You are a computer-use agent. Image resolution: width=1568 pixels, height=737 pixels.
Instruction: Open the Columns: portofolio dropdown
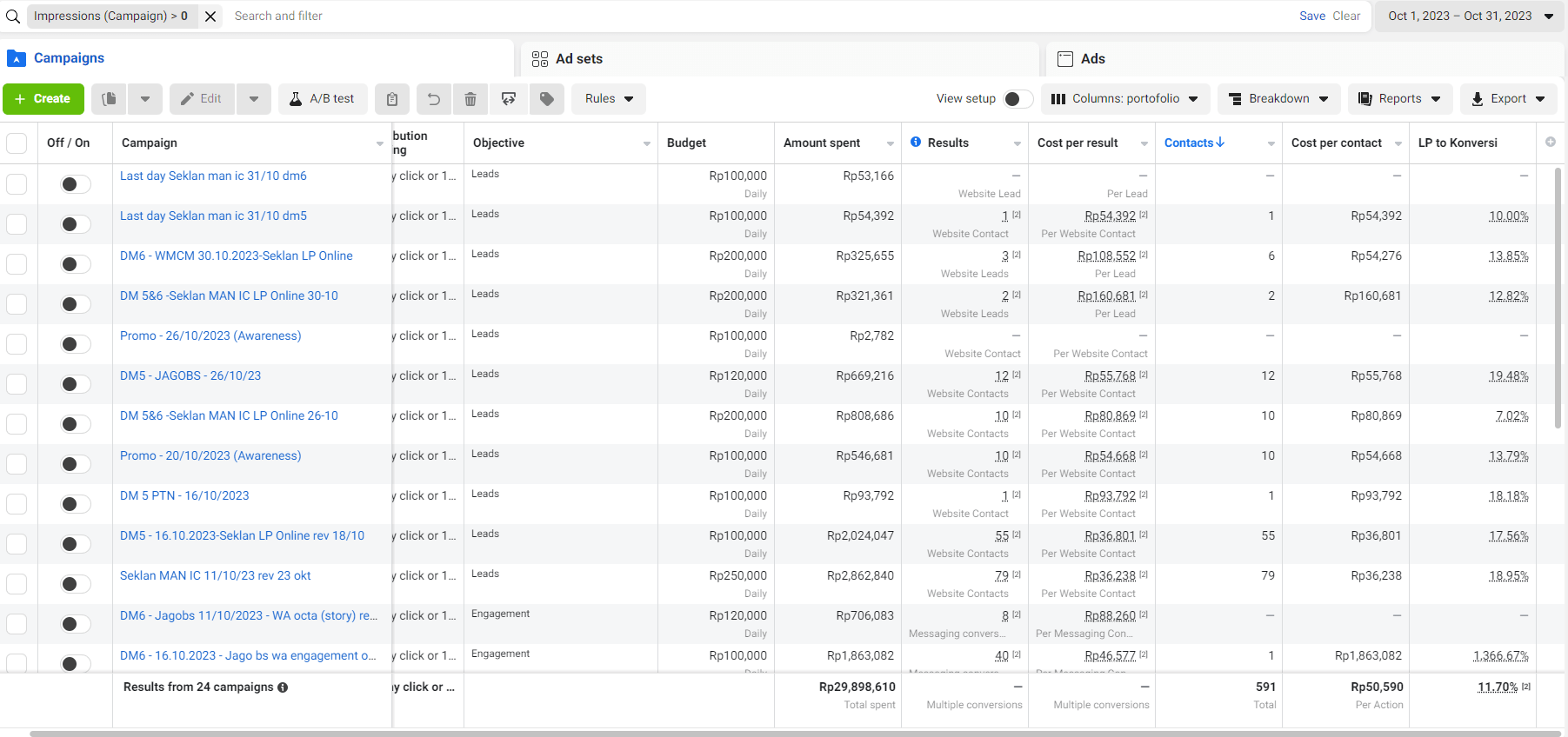coord(1124,99)
